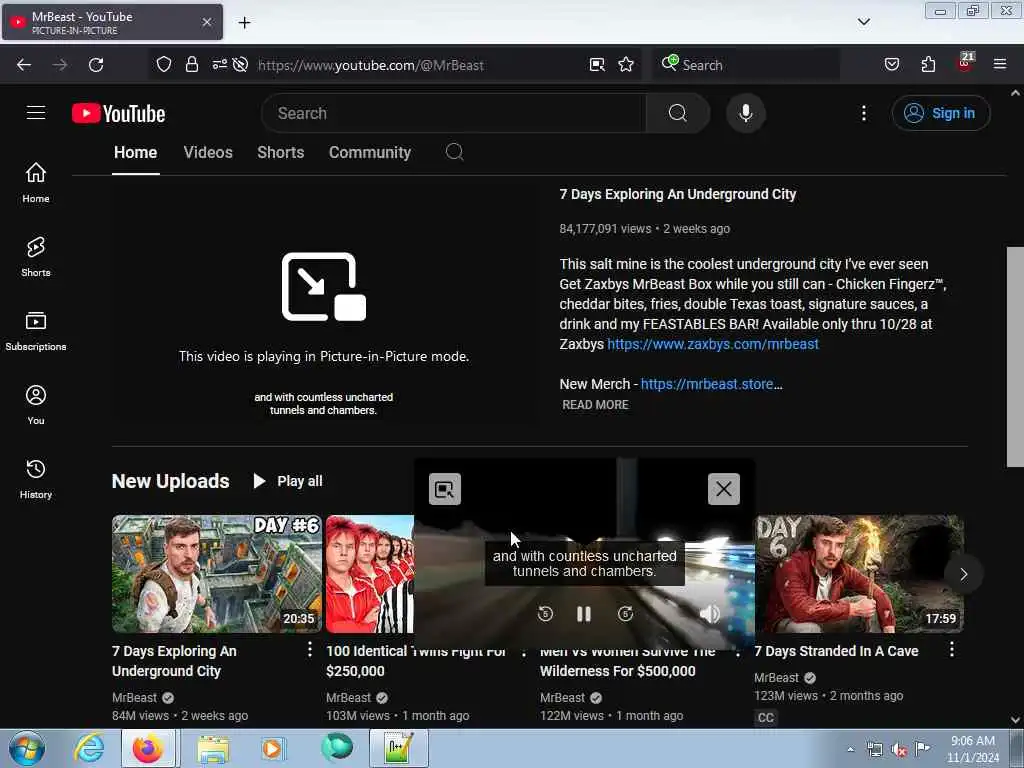This screenshot has width=1024, height=768.
Task: Mute the Picture-in-Picture video audio
Action: 710,614
